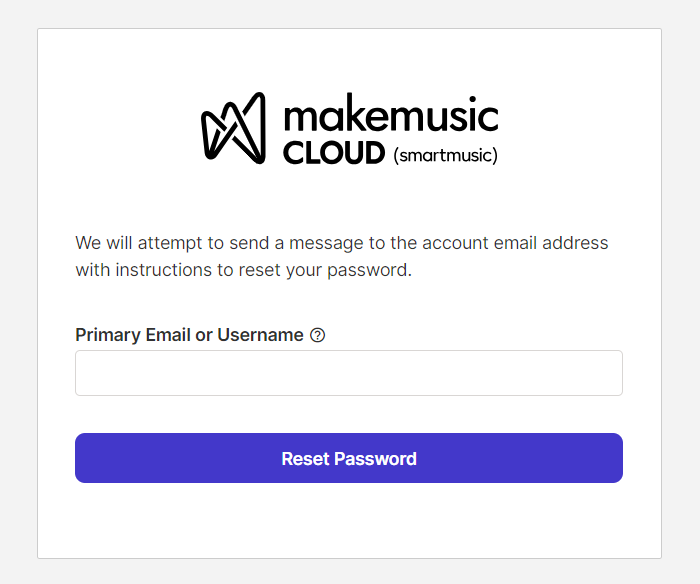Click the word "Username" in the field label
Viewport: 700px width, 584px height.
260,335
